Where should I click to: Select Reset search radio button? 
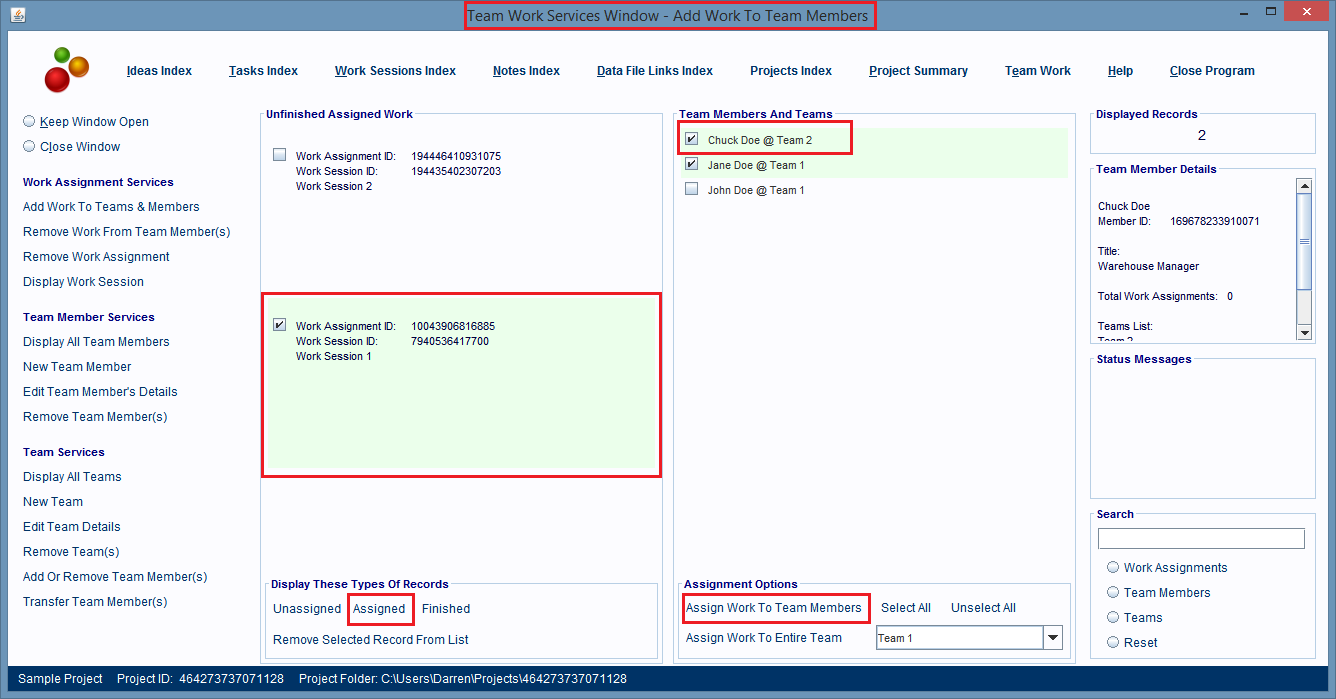(1113, 642)
